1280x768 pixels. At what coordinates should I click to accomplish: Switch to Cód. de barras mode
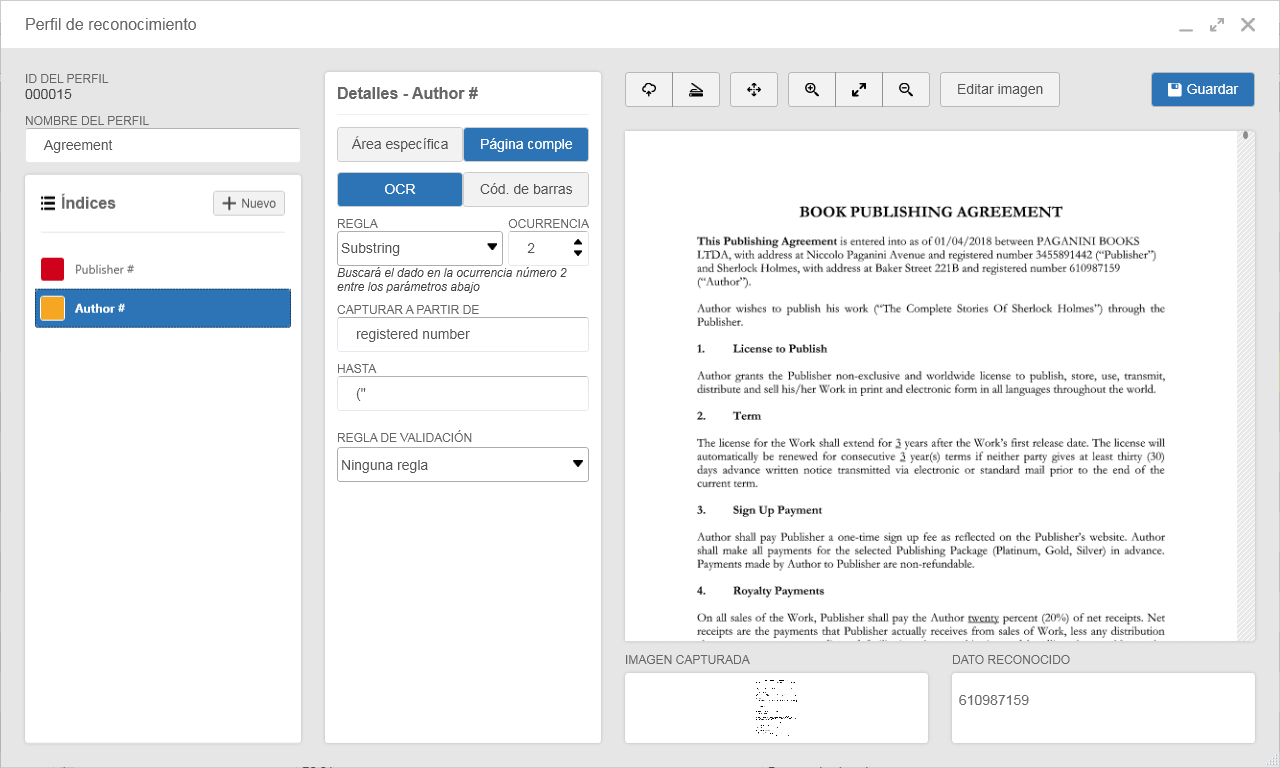click(526, 189)
